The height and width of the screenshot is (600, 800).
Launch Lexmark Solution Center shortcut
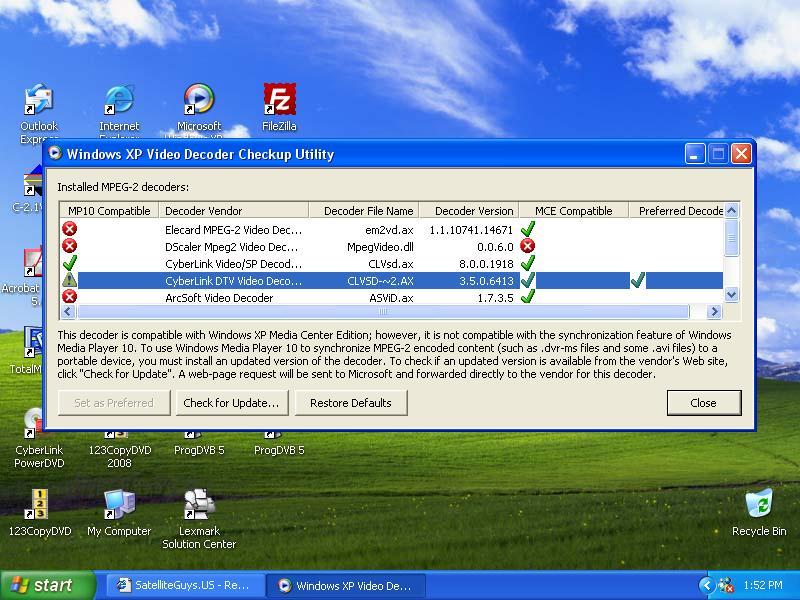click(199, 518)
